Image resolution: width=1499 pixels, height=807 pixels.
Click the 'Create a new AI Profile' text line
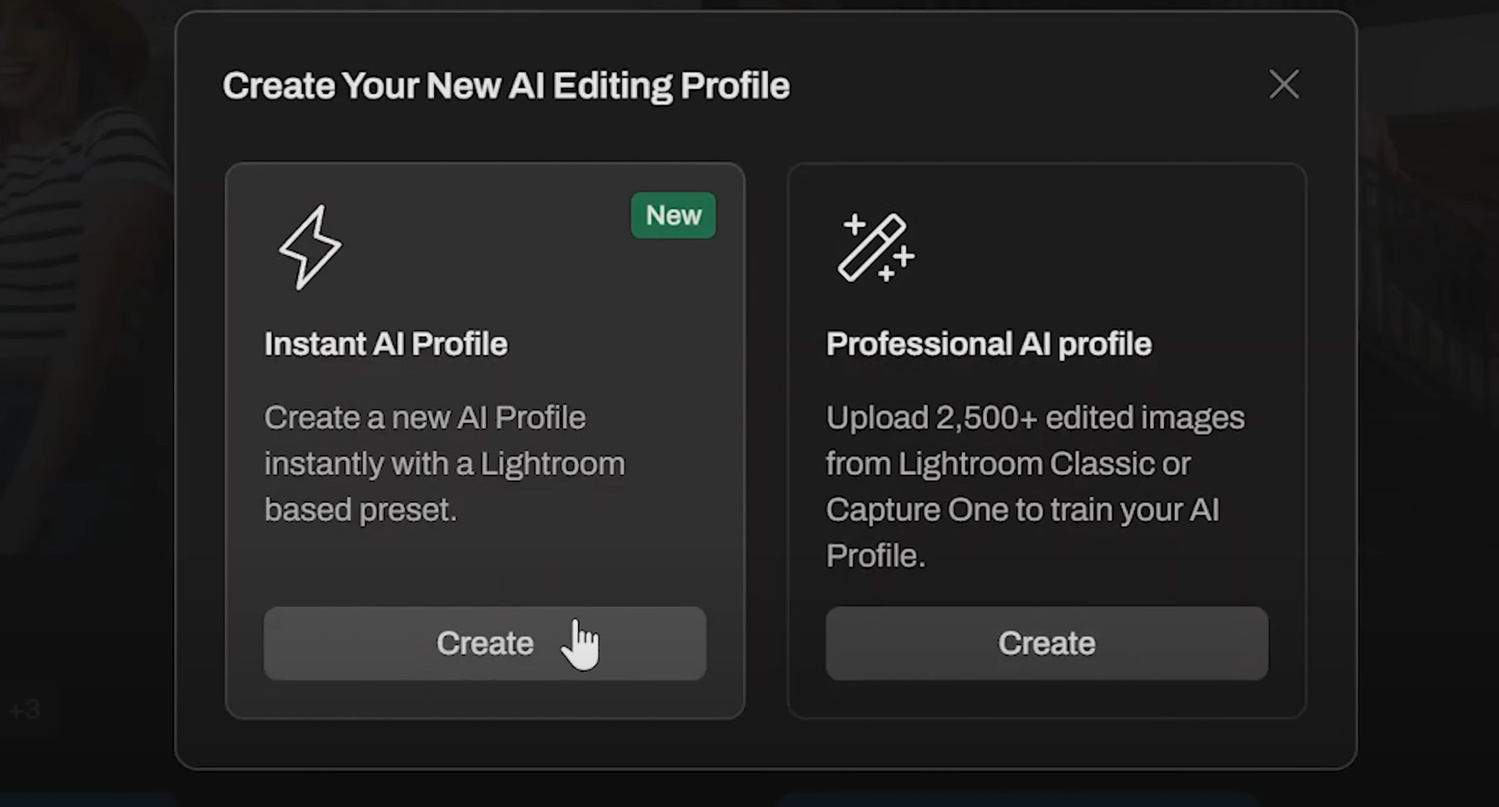(x=424, y=417)
